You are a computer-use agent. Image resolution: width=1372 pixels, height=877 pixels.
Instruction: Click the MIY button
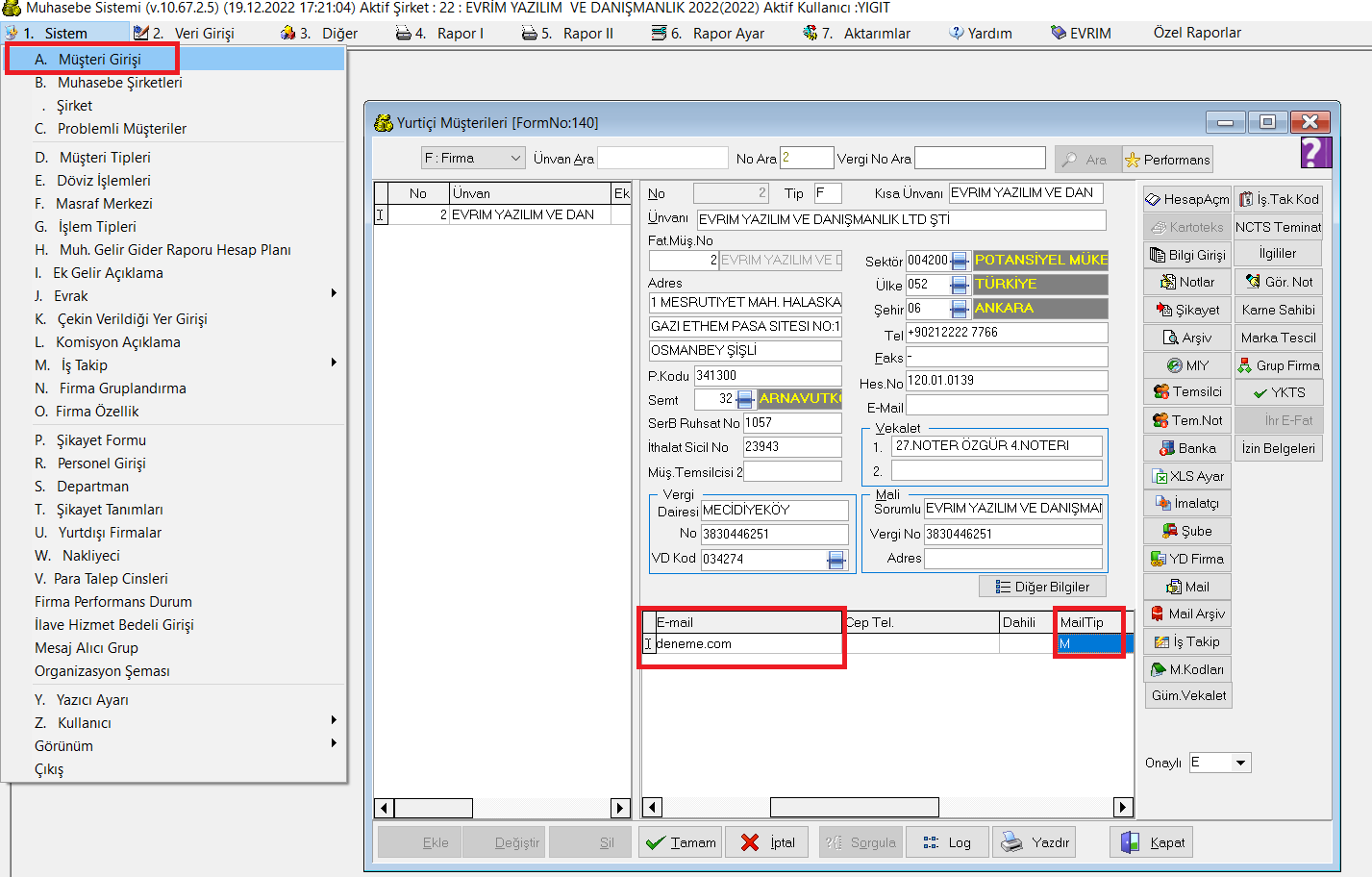[x=1187, y=365]
